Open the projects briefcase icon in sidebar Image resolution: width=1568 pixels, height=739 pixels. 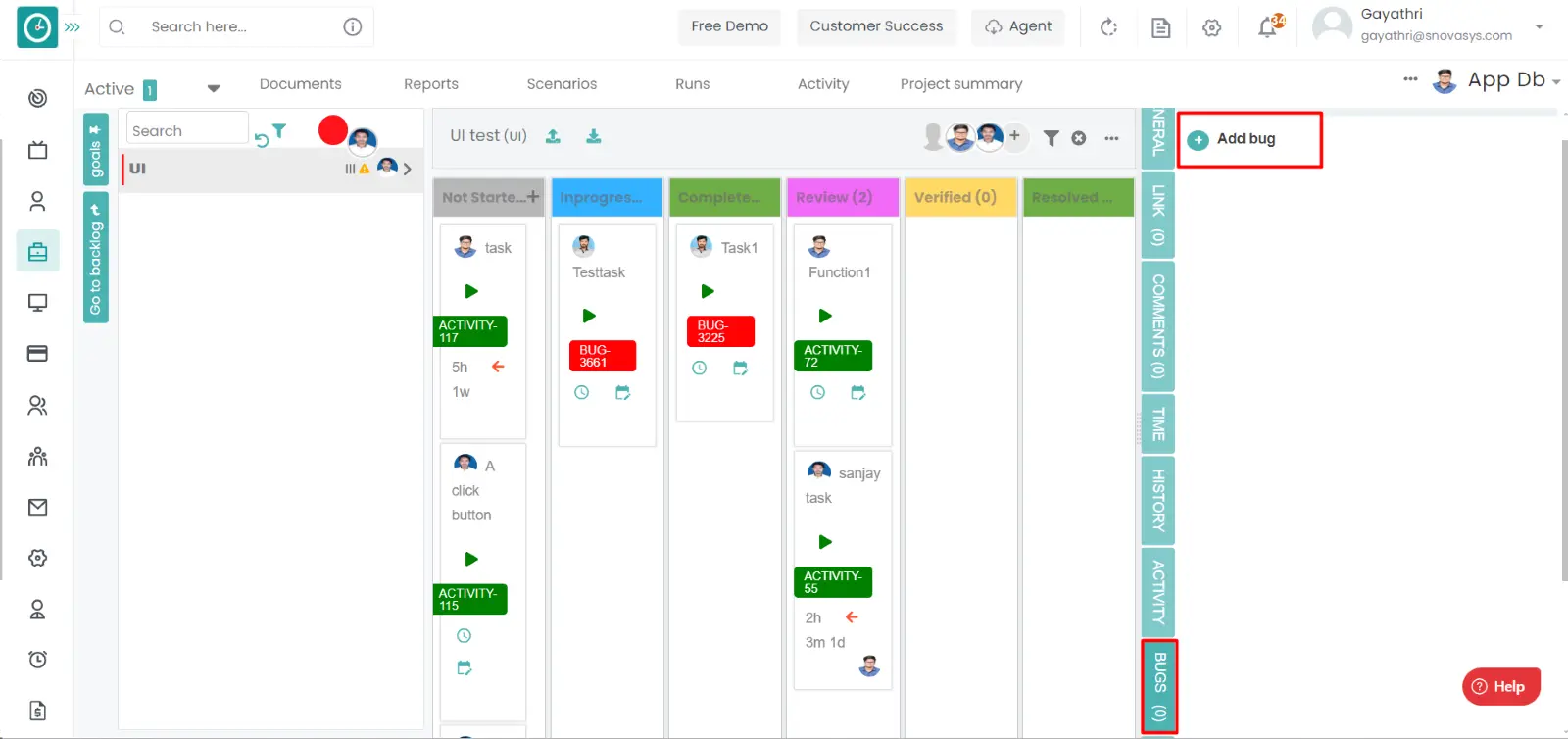[x=37, y=252]
